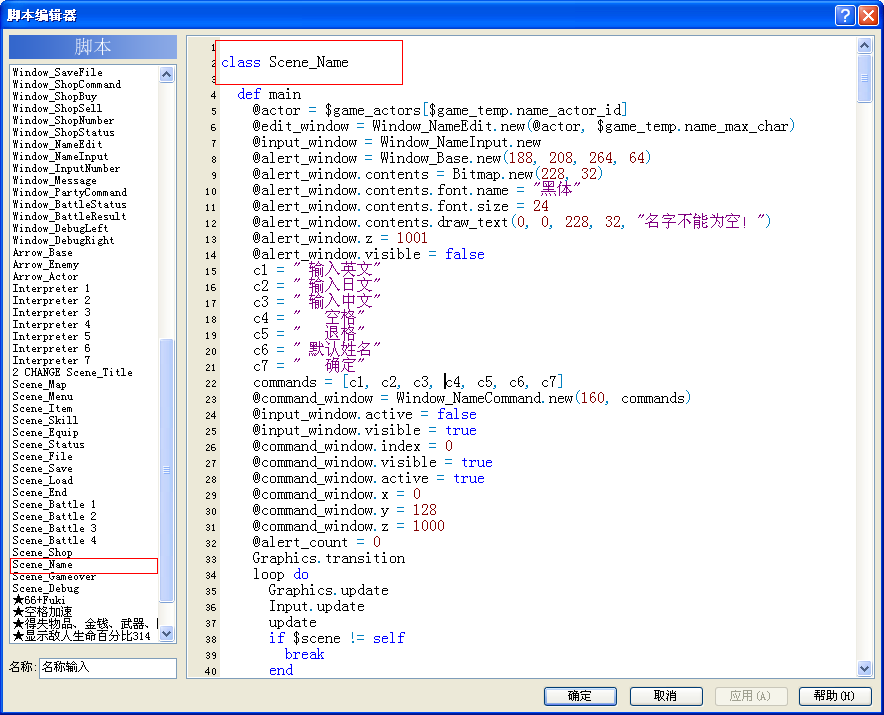Select Window_SaveFile script
The width and height of the screenshot is (884, 715).
pyautogui.click(x=58, y=72)
